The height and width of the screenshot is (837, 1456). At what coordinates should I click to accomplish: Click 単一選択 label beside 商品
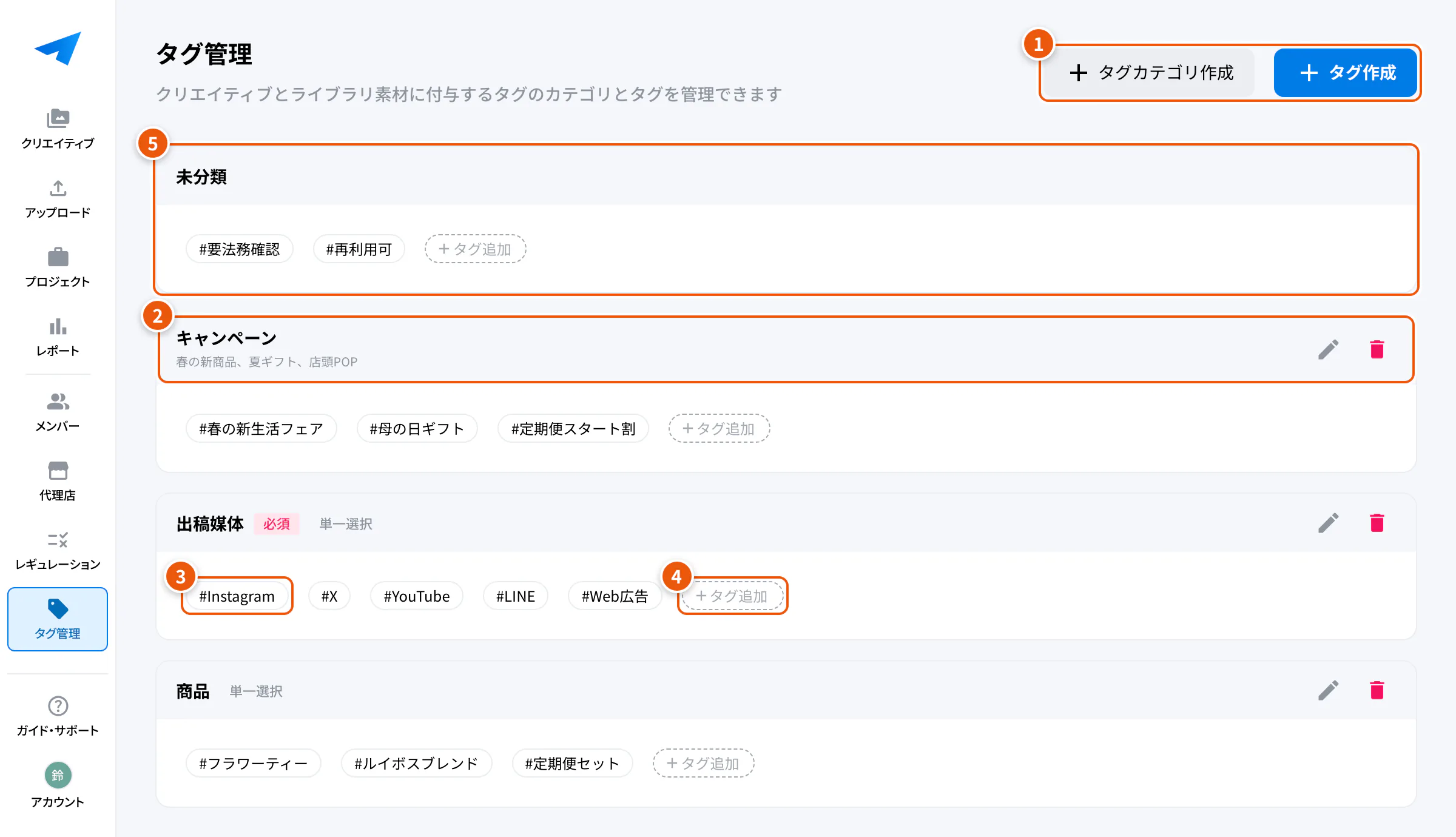click(x=256, y=691)
